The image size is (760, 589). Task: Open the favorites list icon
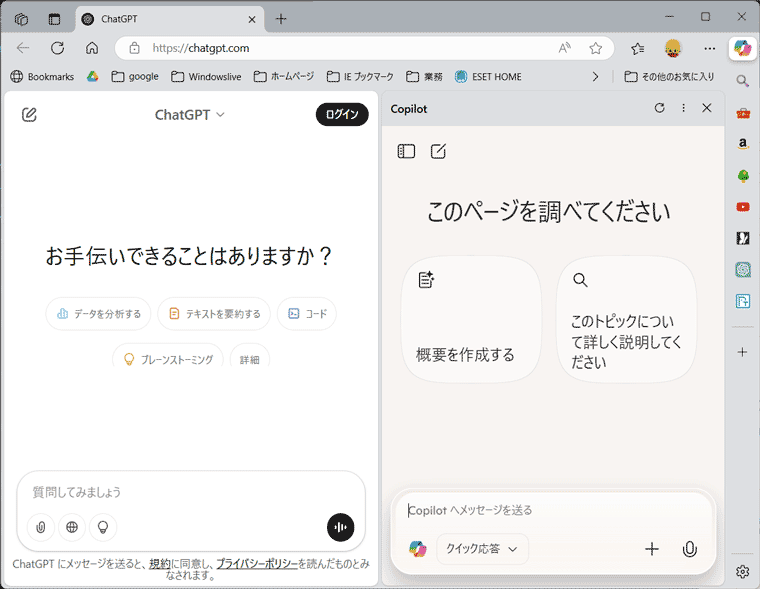tap(638, 48)
